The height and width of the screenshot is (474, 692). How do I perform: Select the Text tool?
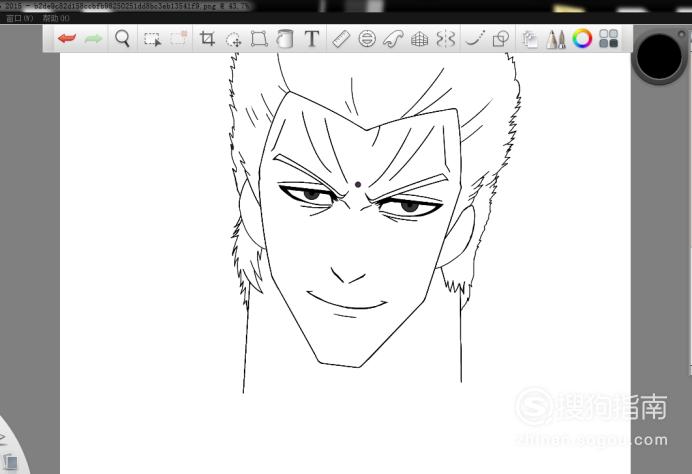pos(312,39)
